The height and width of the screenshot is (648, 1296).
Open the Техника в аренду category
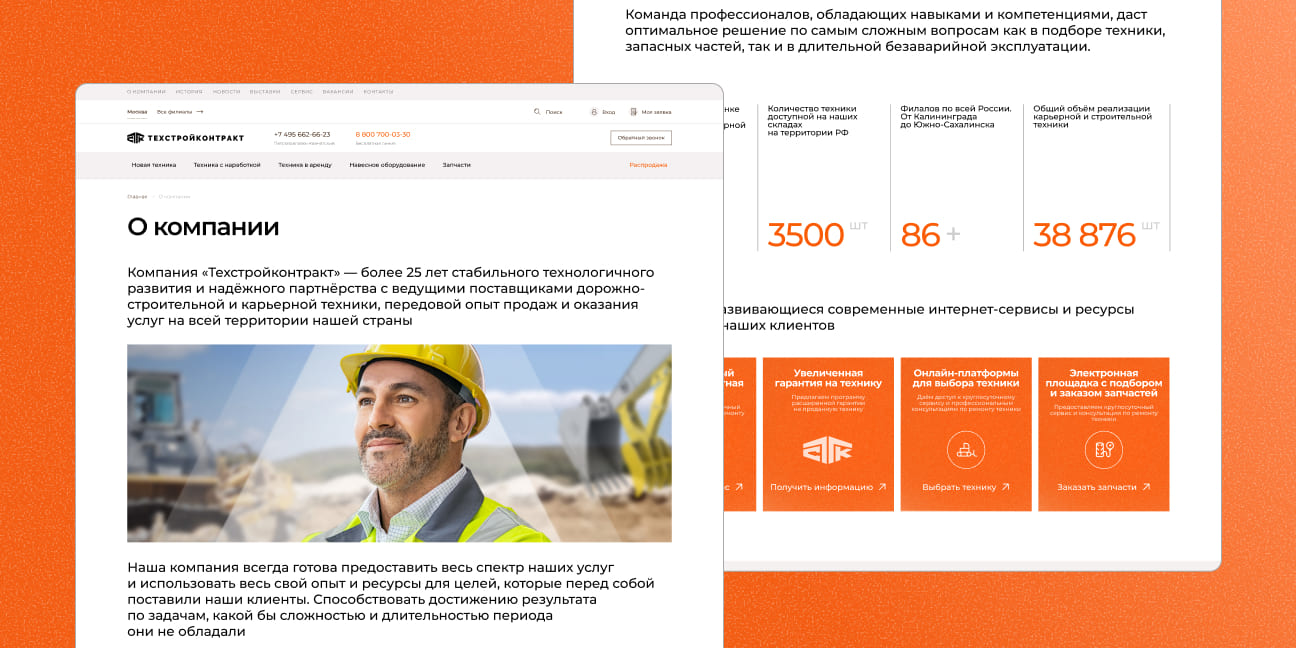(x=305, y=165)
